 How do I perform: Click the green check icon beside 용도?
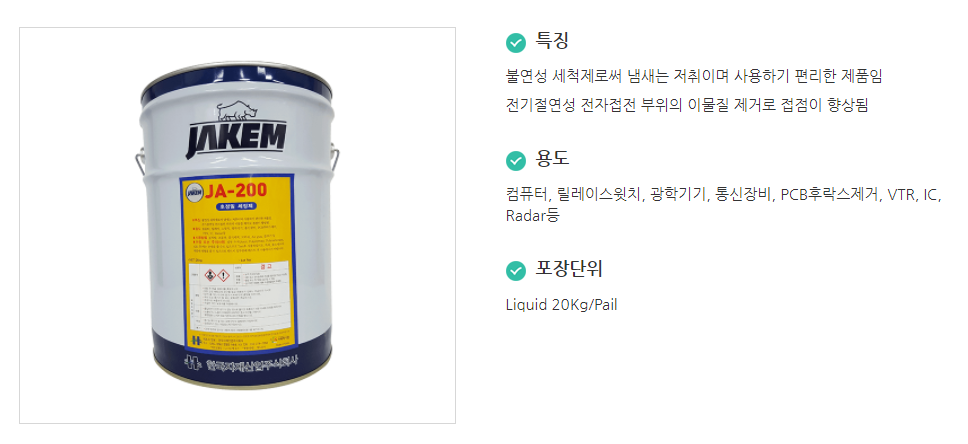click(515, 160)
